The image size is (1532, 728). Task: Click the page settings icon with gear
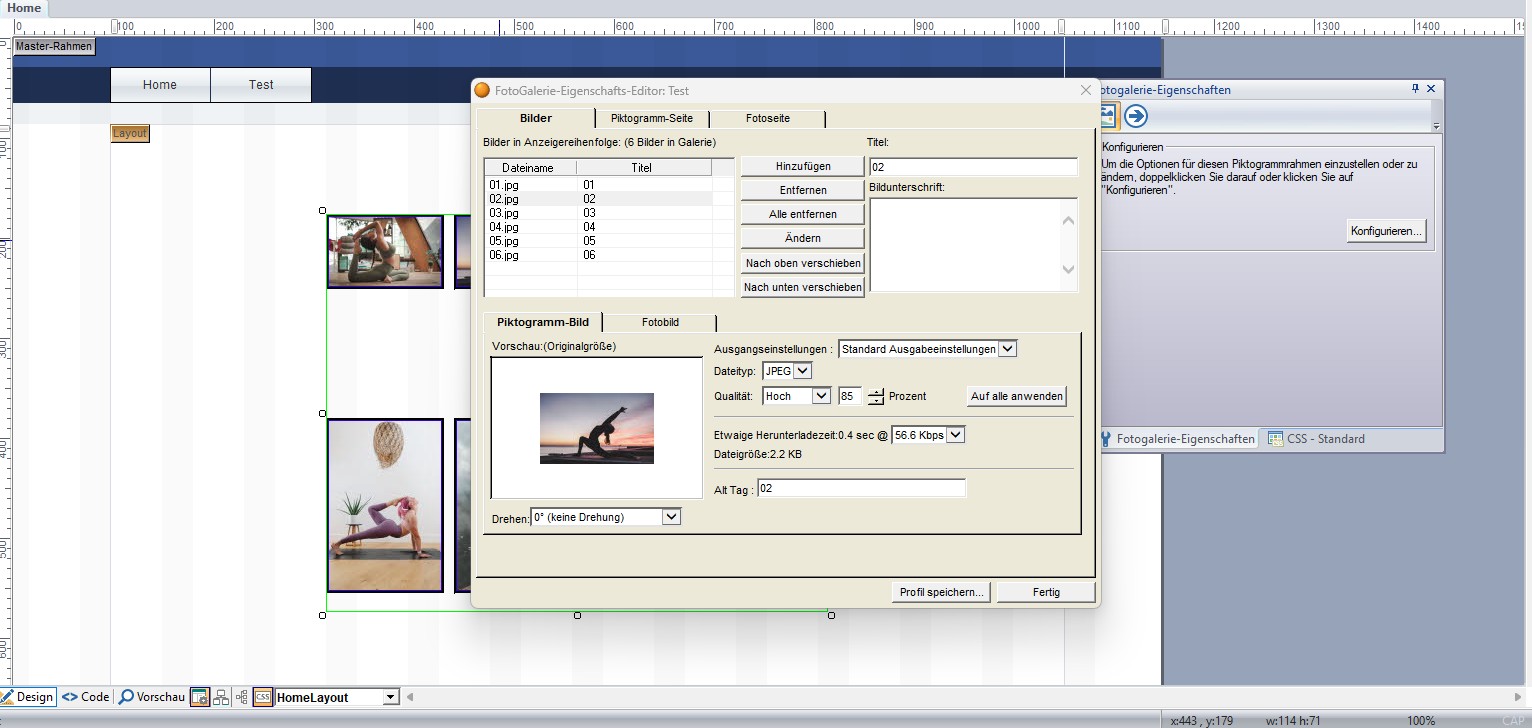(199, 697)
